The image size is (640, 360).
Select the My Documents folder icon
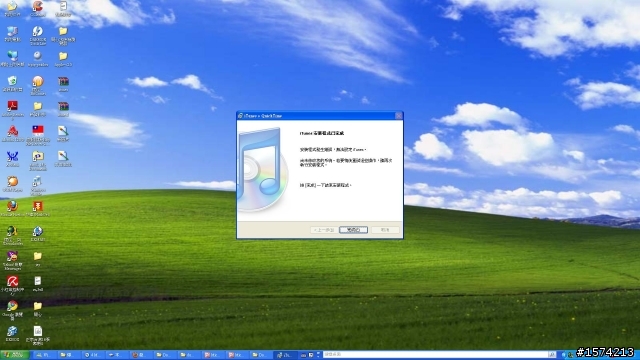[x=12, y=9]
